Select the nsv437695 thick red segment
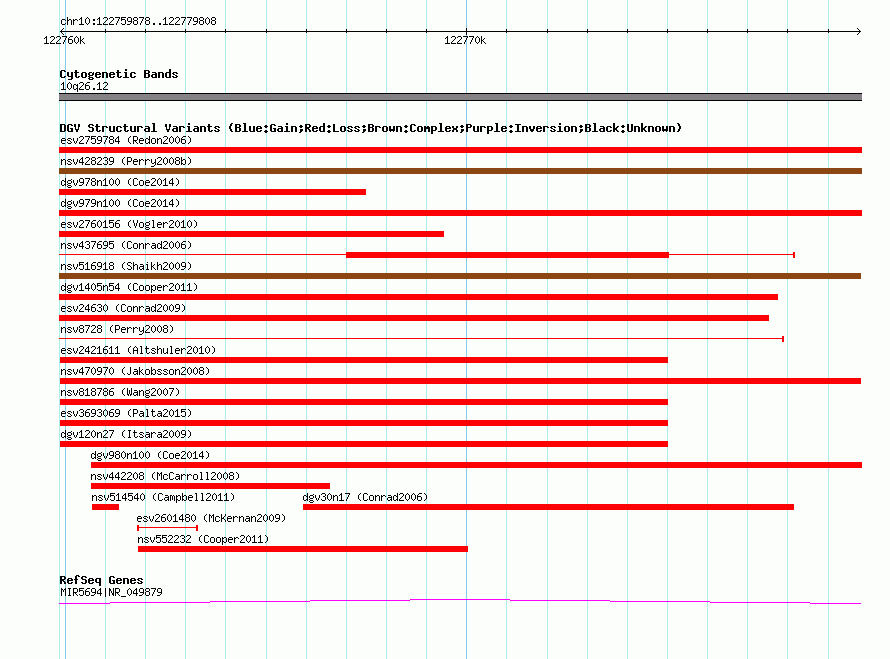The width and height of the screenshot is (890, 659). click(507, 255)
